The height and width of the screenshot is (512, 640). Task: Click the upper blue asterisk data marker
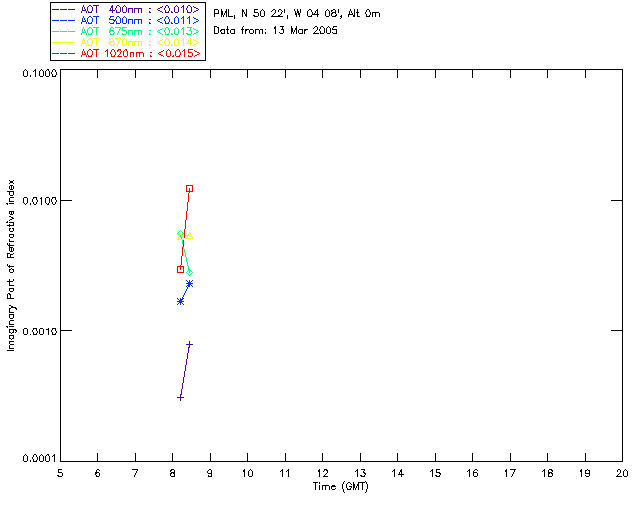tap(189, 284)
